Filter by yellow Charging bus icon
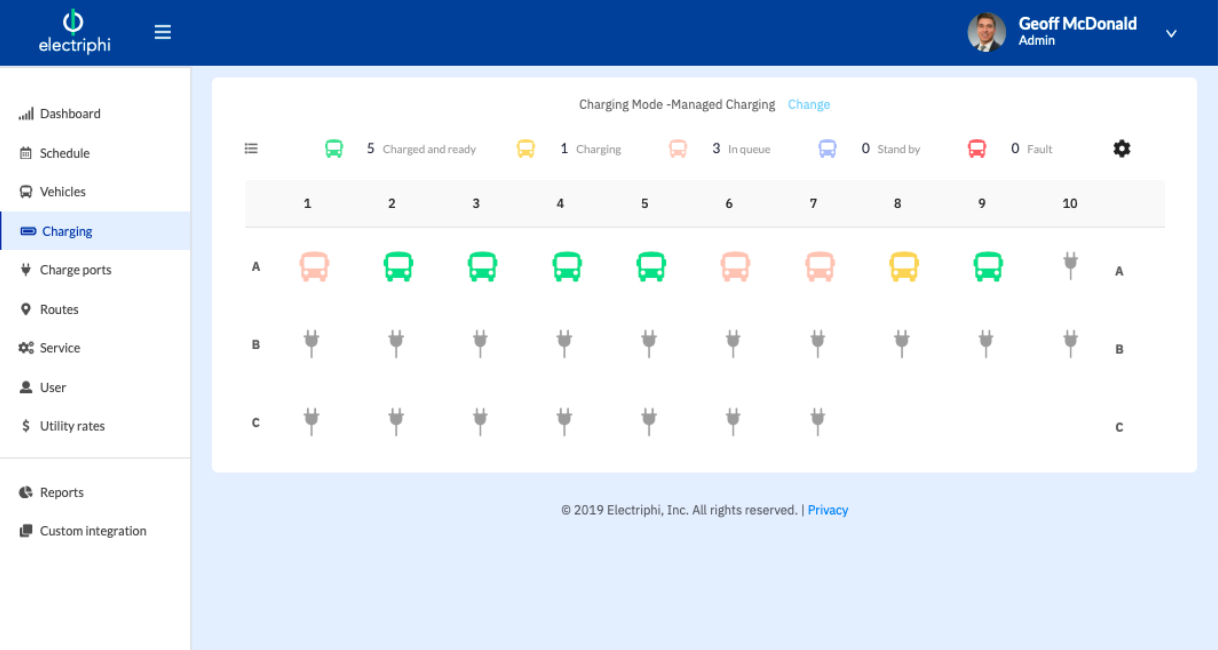 [526, 148]
